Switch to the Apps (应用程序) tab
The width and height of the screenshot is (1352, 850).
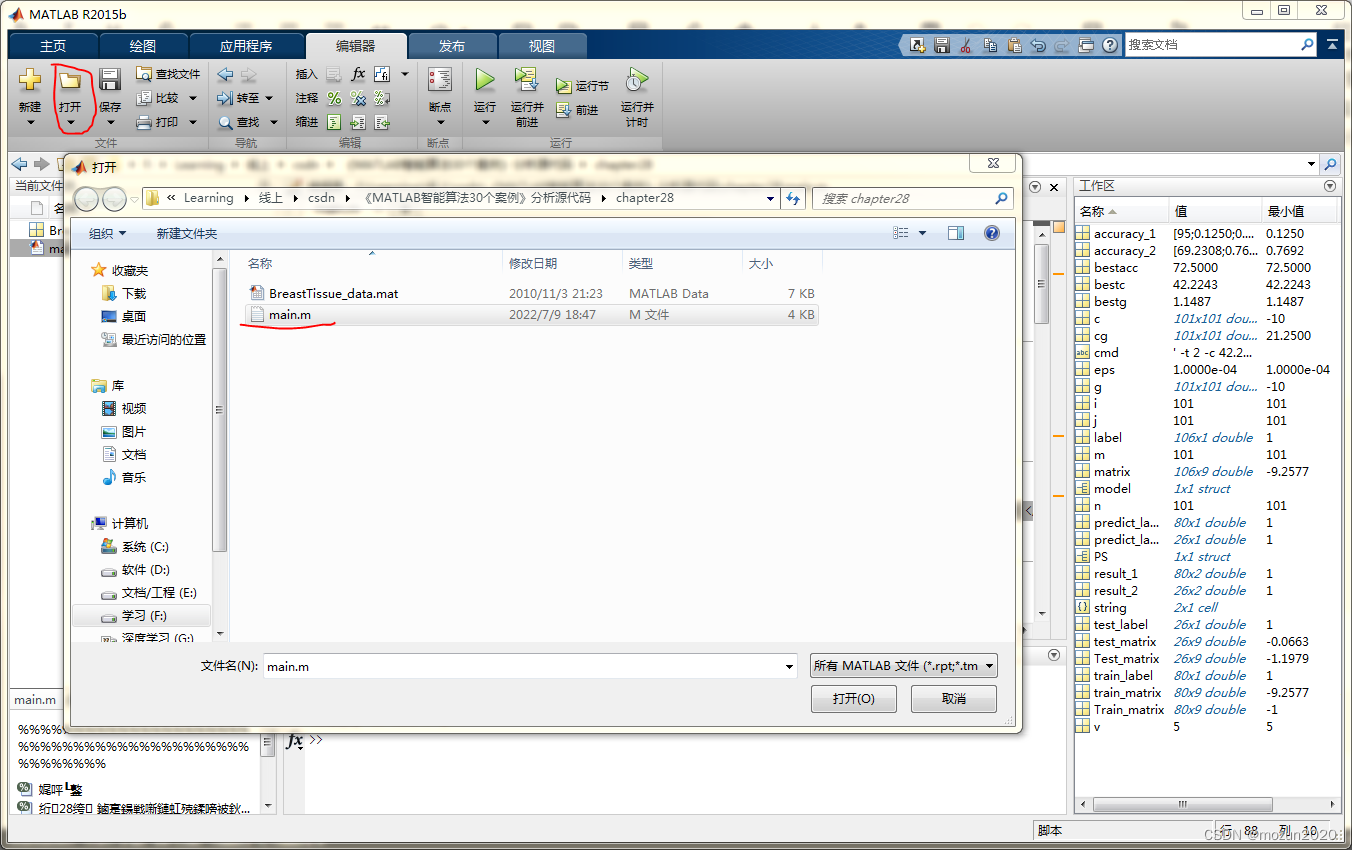[x=246, y=46]
